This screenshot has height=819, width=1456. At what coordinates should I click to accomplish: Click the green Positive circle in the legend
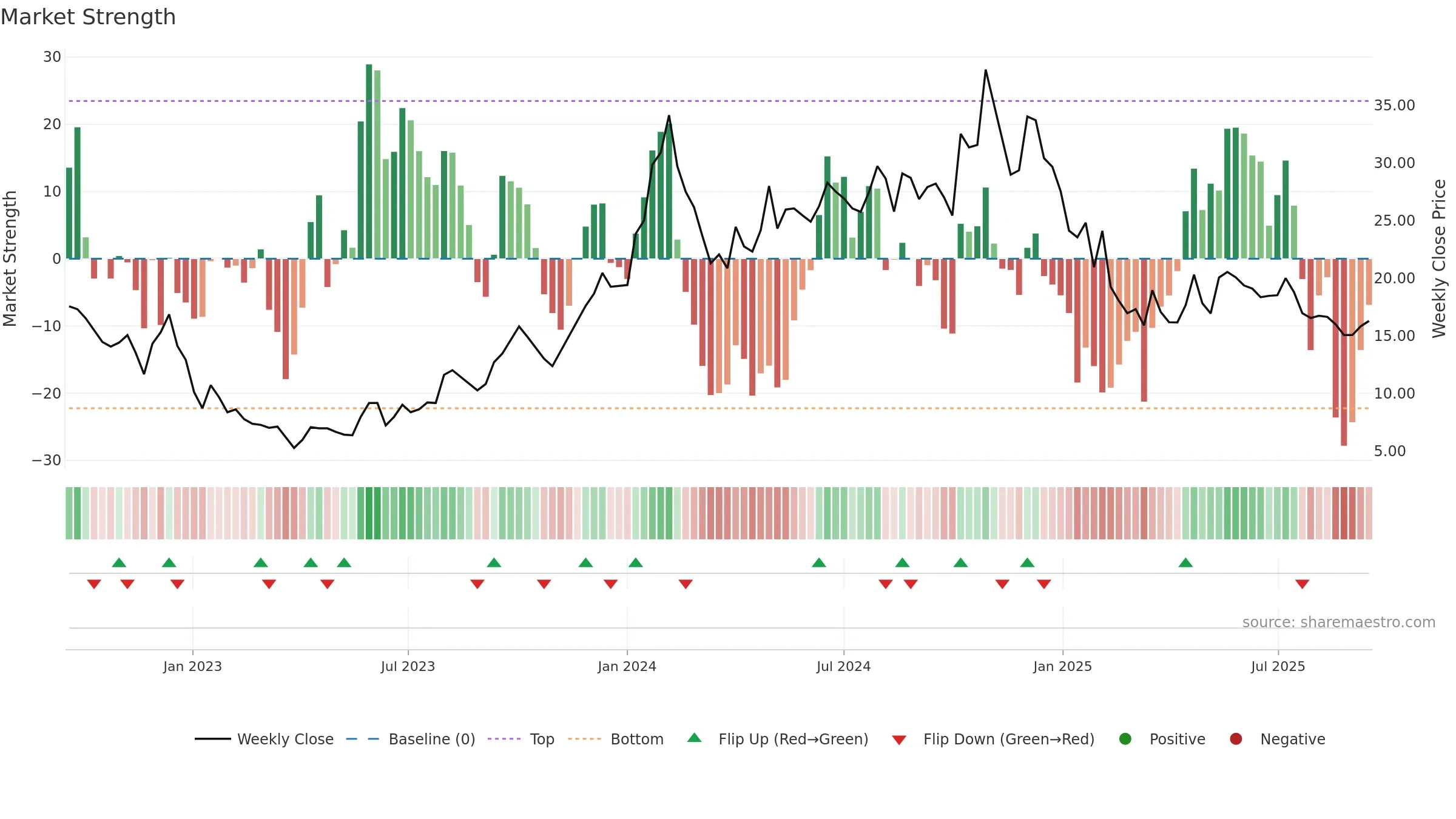[1125, 739]
